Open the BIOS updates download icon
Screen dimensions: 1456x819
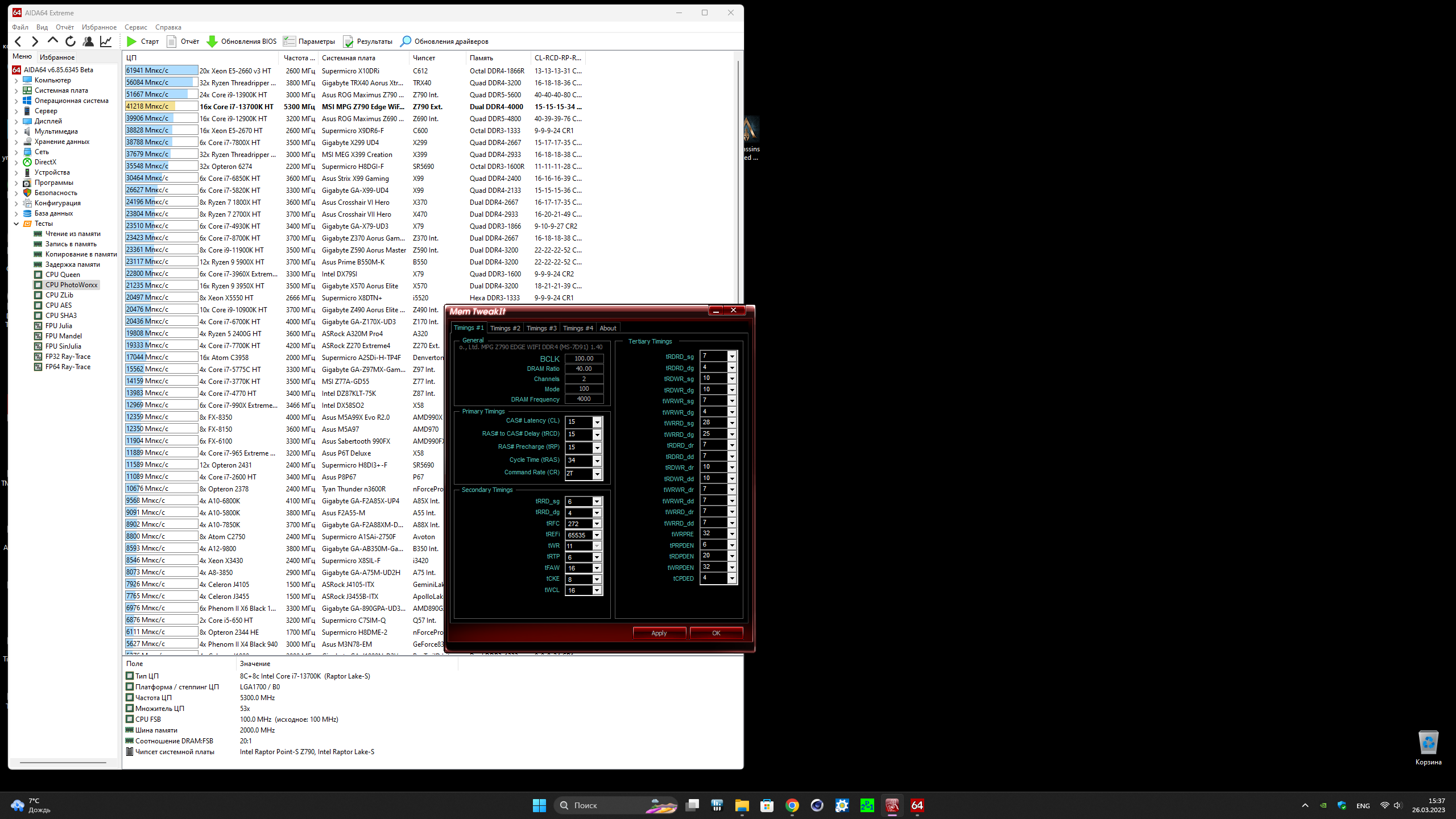click(x=212, y=42)
